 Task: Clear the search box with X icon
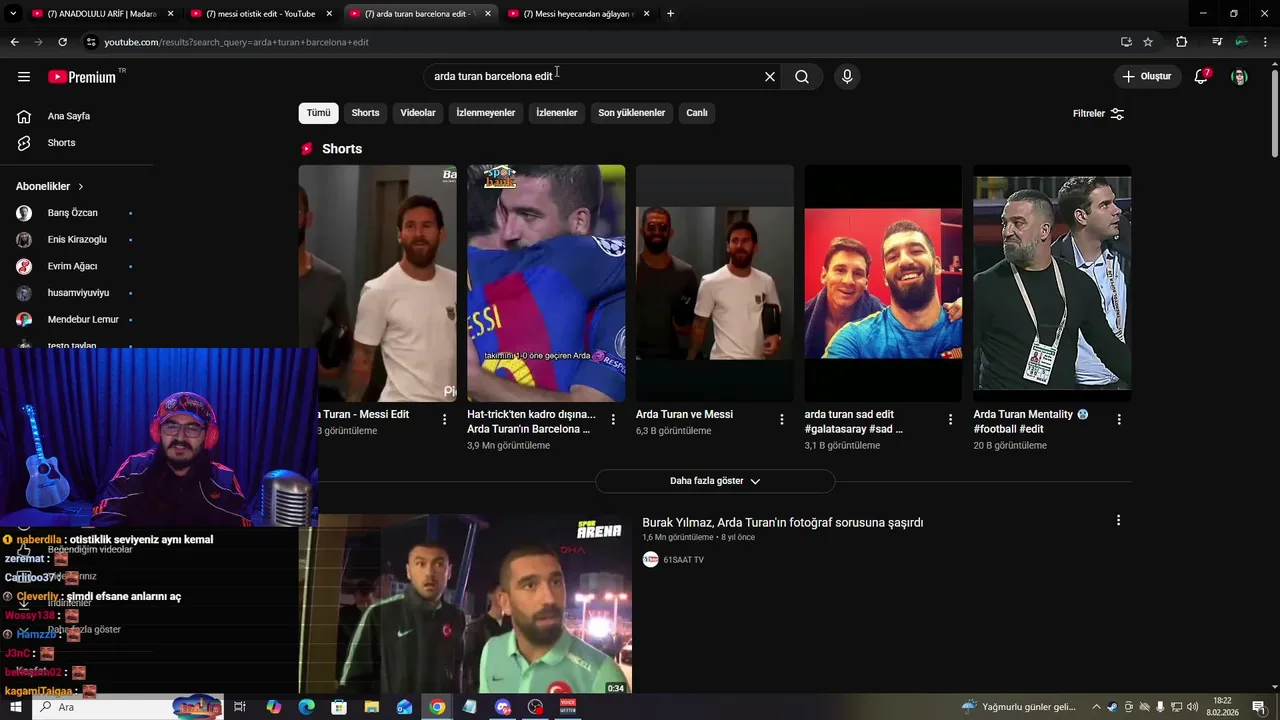(770, 77)
